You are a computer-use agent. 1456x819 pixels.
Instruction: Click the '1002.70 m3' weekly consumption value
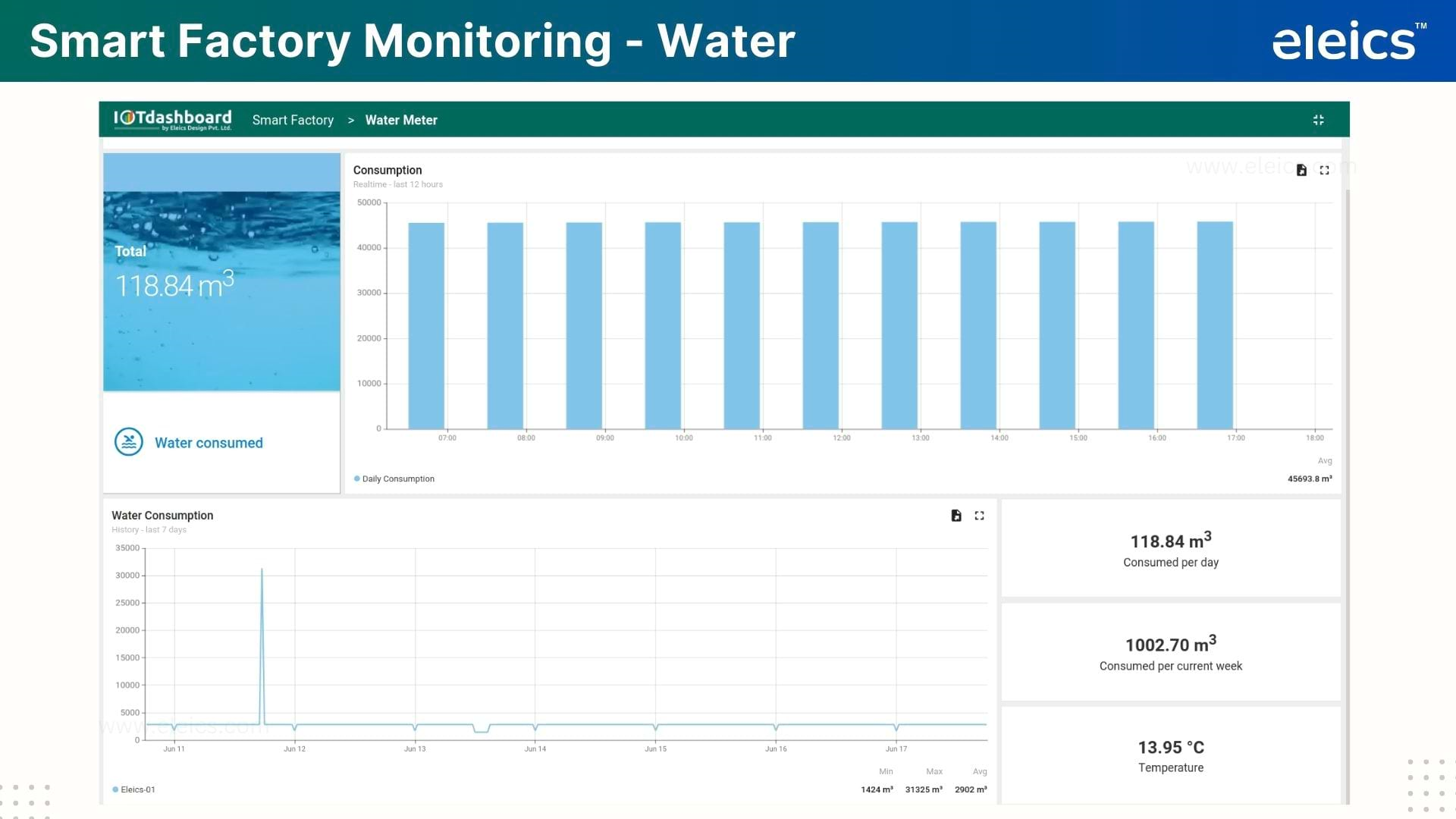(1171, 644)
